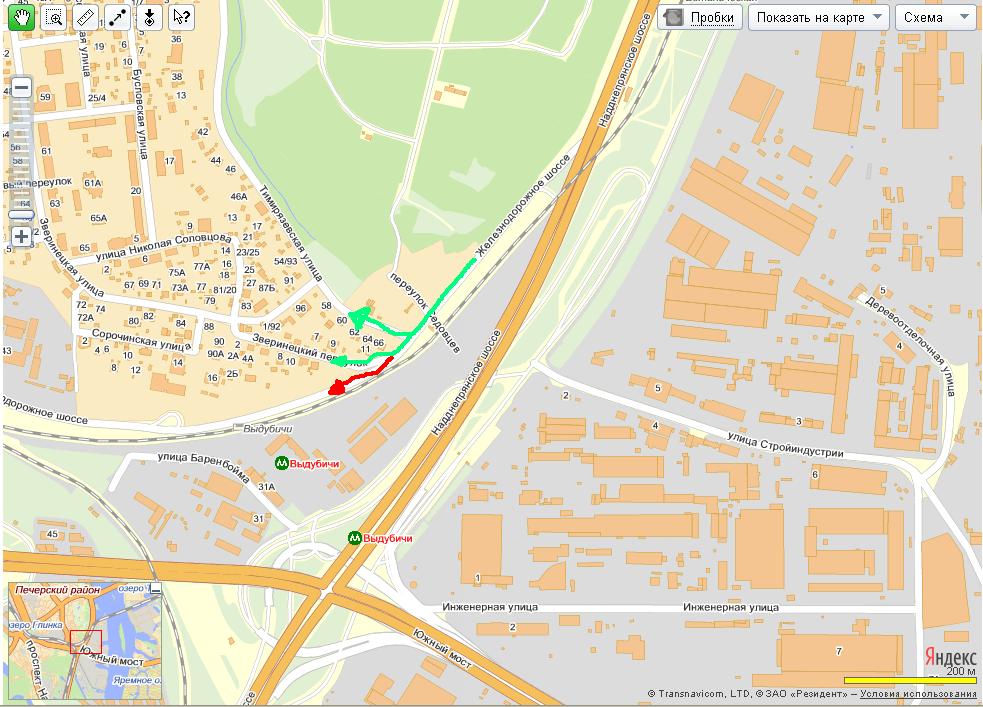983x707 pixels.
Task: Click the zoom level slider handle
Action: coord(21,214)
